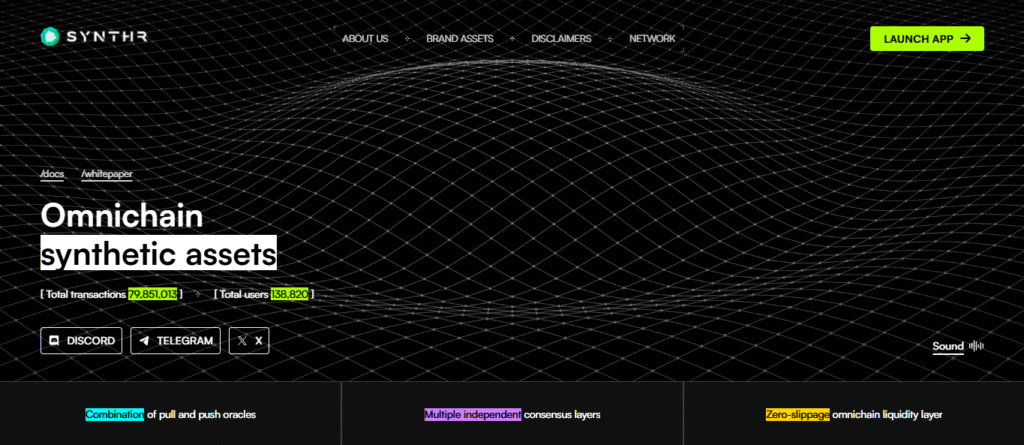Image resolution: width=1024 pixels, height=445 pixels.
Task: Click the sound waveform bars icon
Action: pyautogui.click(x=977, y=347)
